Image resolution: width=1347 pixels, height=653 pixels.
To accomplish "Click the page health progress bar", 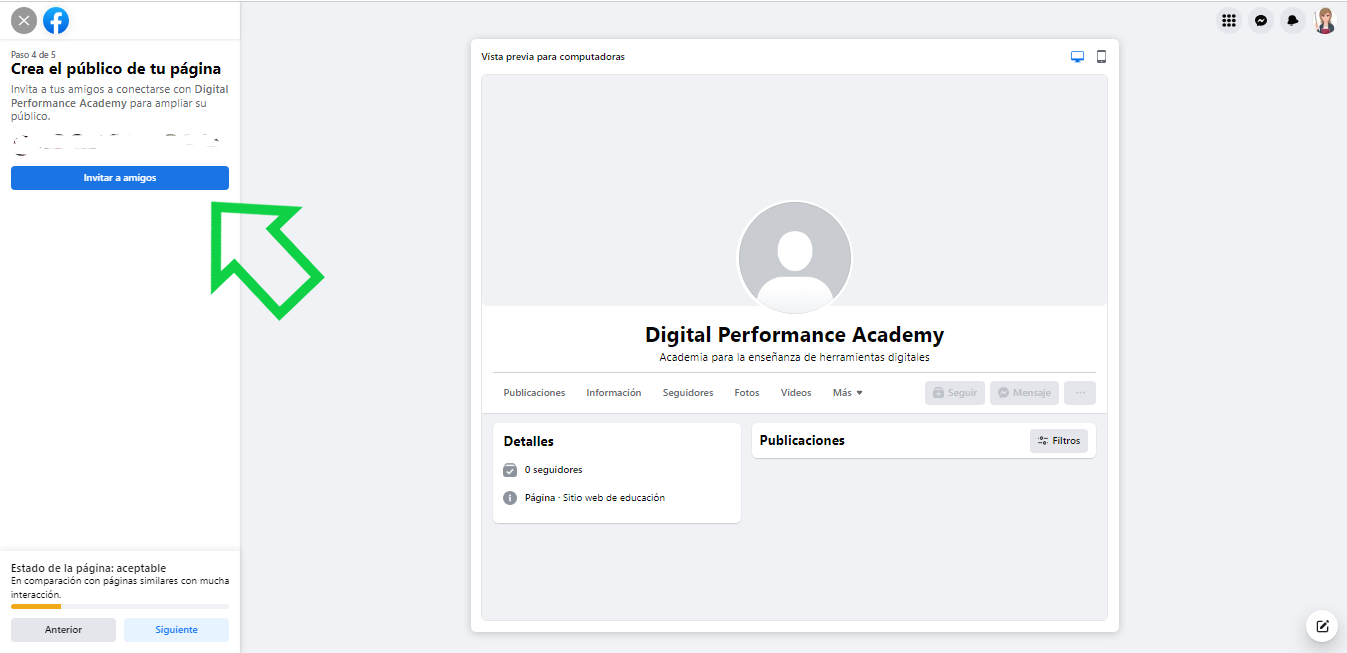I will 120,606.
